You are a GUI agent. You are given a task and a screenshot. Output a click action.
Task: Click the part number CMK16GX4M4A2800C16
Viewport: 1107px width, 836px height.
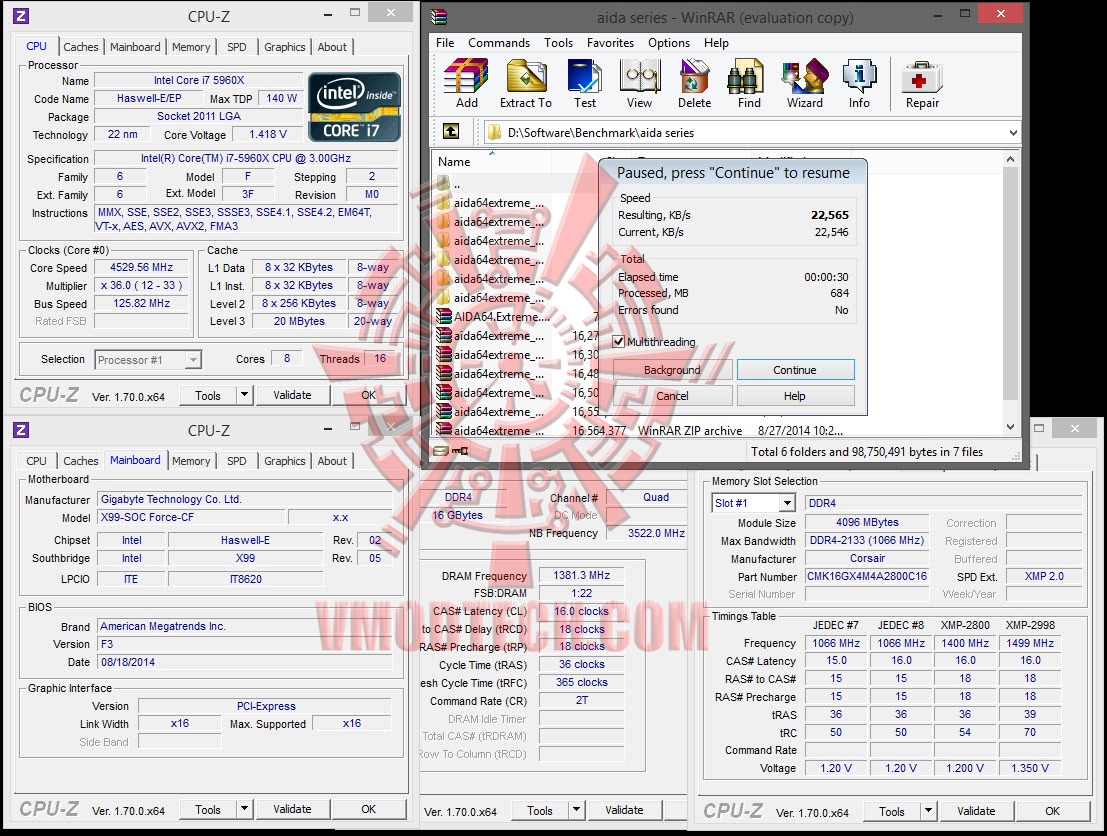(867, 576)
